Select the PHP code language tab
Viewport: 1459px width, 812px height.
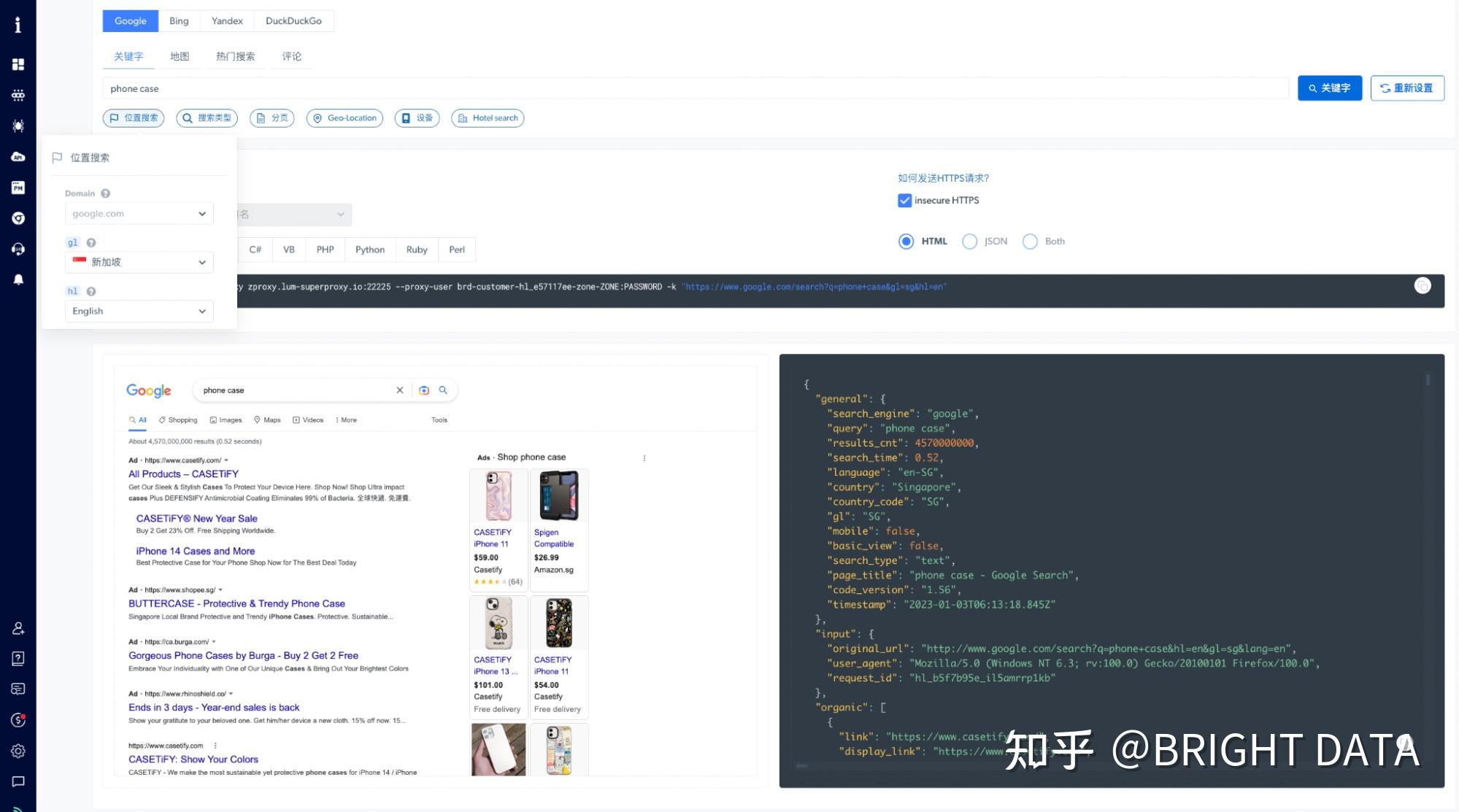tap(325, 250)
